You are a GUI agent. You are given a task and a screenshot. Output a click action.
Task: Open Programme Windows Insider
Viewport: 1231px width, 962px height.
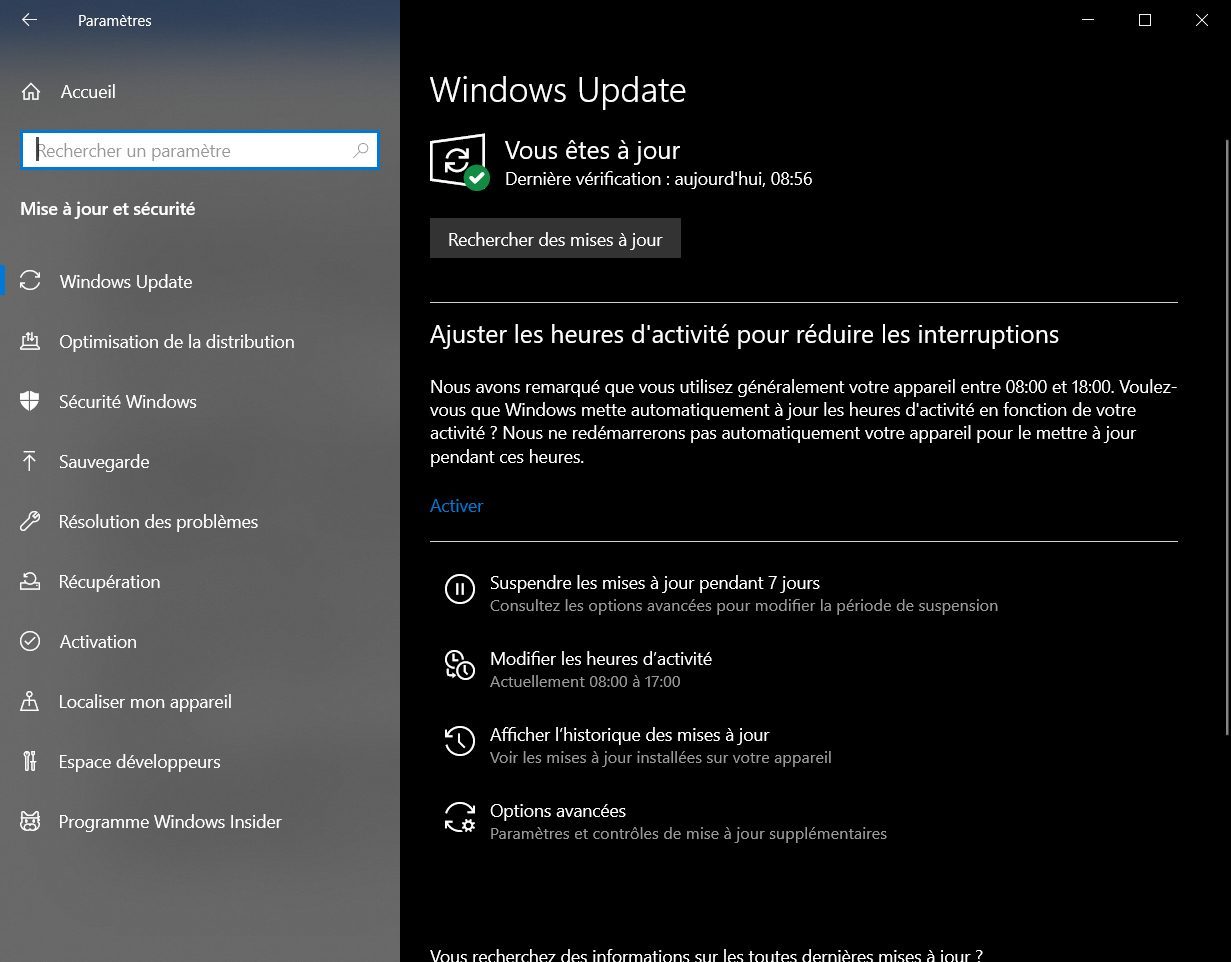coord(200,821)
